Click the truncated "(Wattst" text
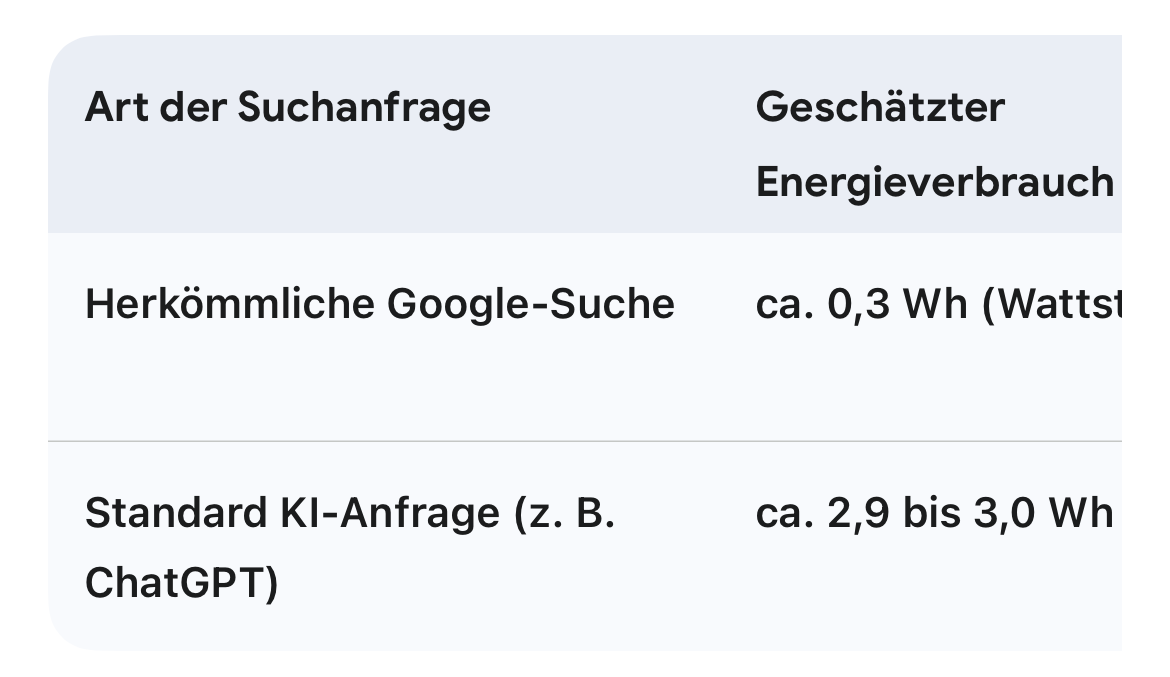This screenshot has width=1170, height=677. (x=1052, y=304)
